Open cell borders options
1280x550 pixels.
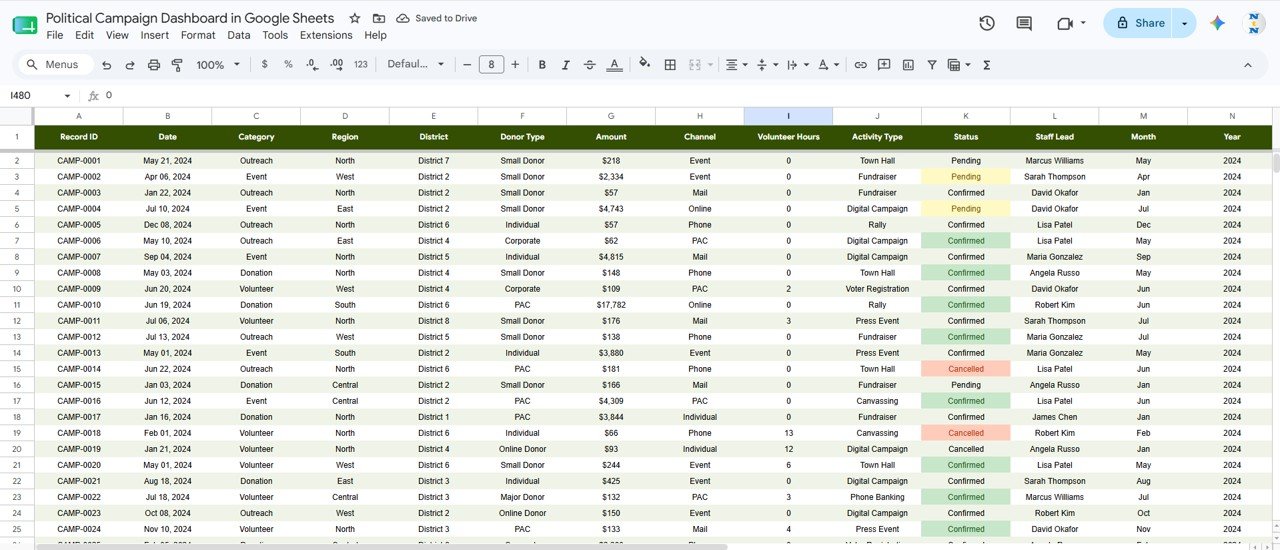[x=670, y=65]
